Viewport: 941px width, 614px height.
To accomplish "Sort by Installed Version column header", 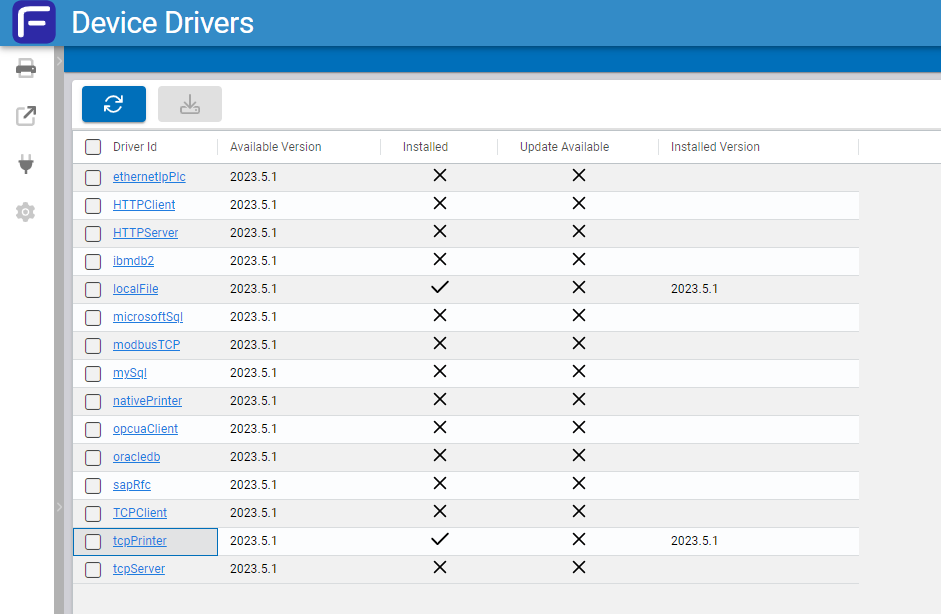I will click(715, 147).
